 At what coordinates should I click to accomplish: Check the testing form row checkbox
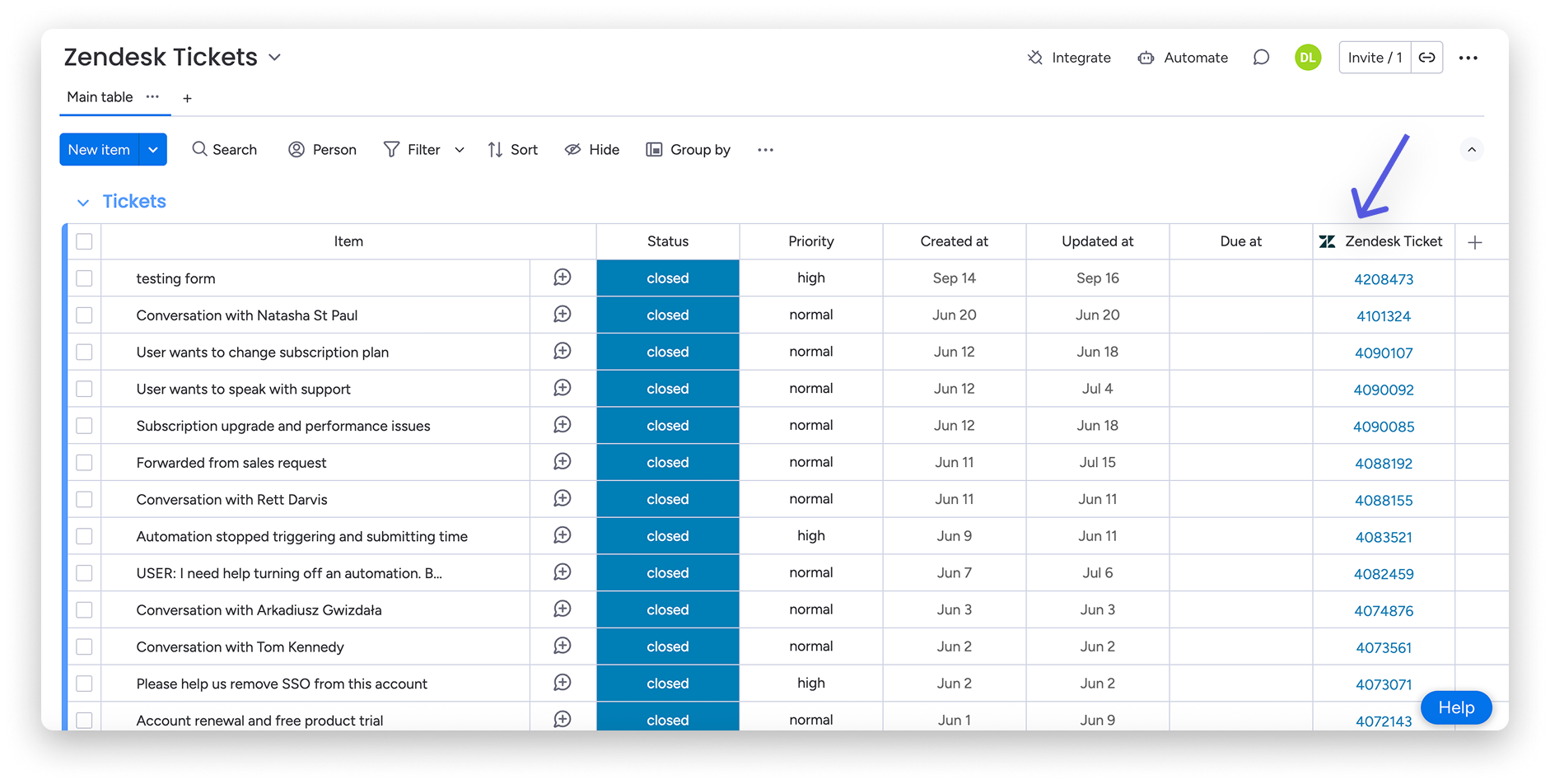[84, 278]
